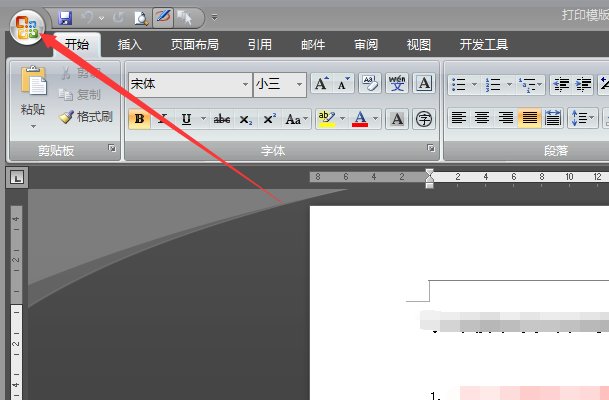Click the Paste (粘贴) clipboard icon
609x400 pixels.
33,85
